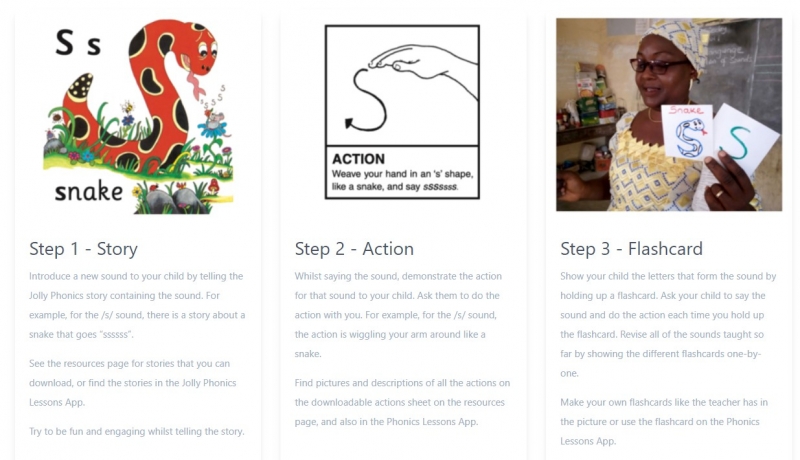Image resolution: width=800 pixels, height=460 pixels.
Task: Select the 'Step 1 - Story' heading
Action: coord(83,249)
